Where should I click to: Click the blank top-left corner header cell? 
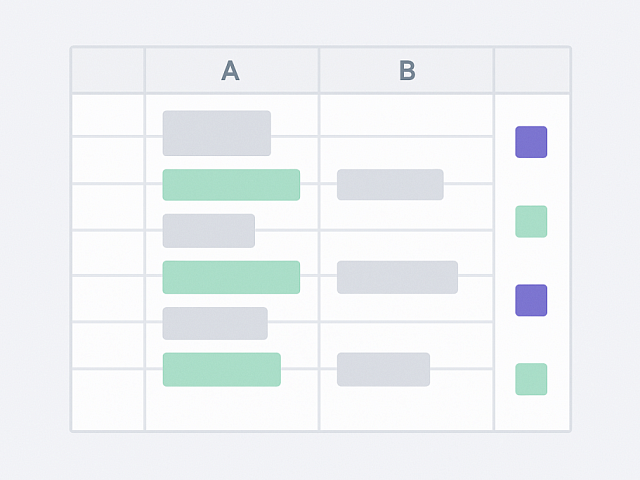coord(108,70)
